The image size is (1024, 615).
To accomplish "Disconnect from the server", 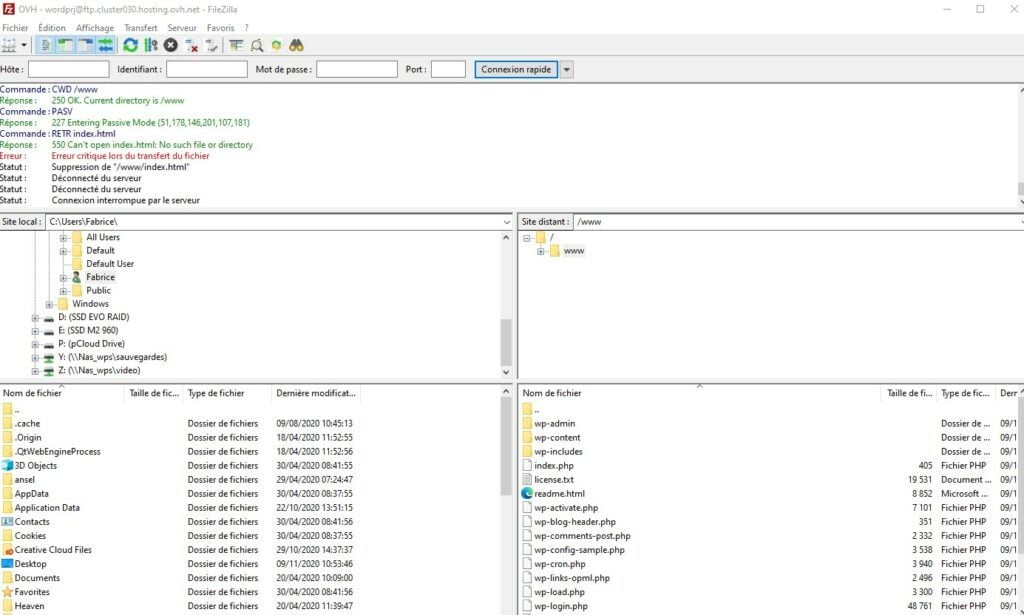I will click(191, 45).
